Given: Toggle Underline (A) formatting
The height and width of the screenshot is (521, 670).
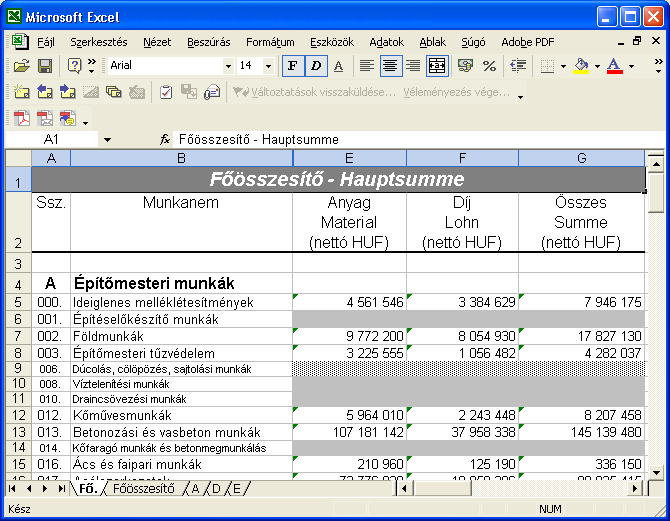Looking at the screenshot, I should point(338,66).
